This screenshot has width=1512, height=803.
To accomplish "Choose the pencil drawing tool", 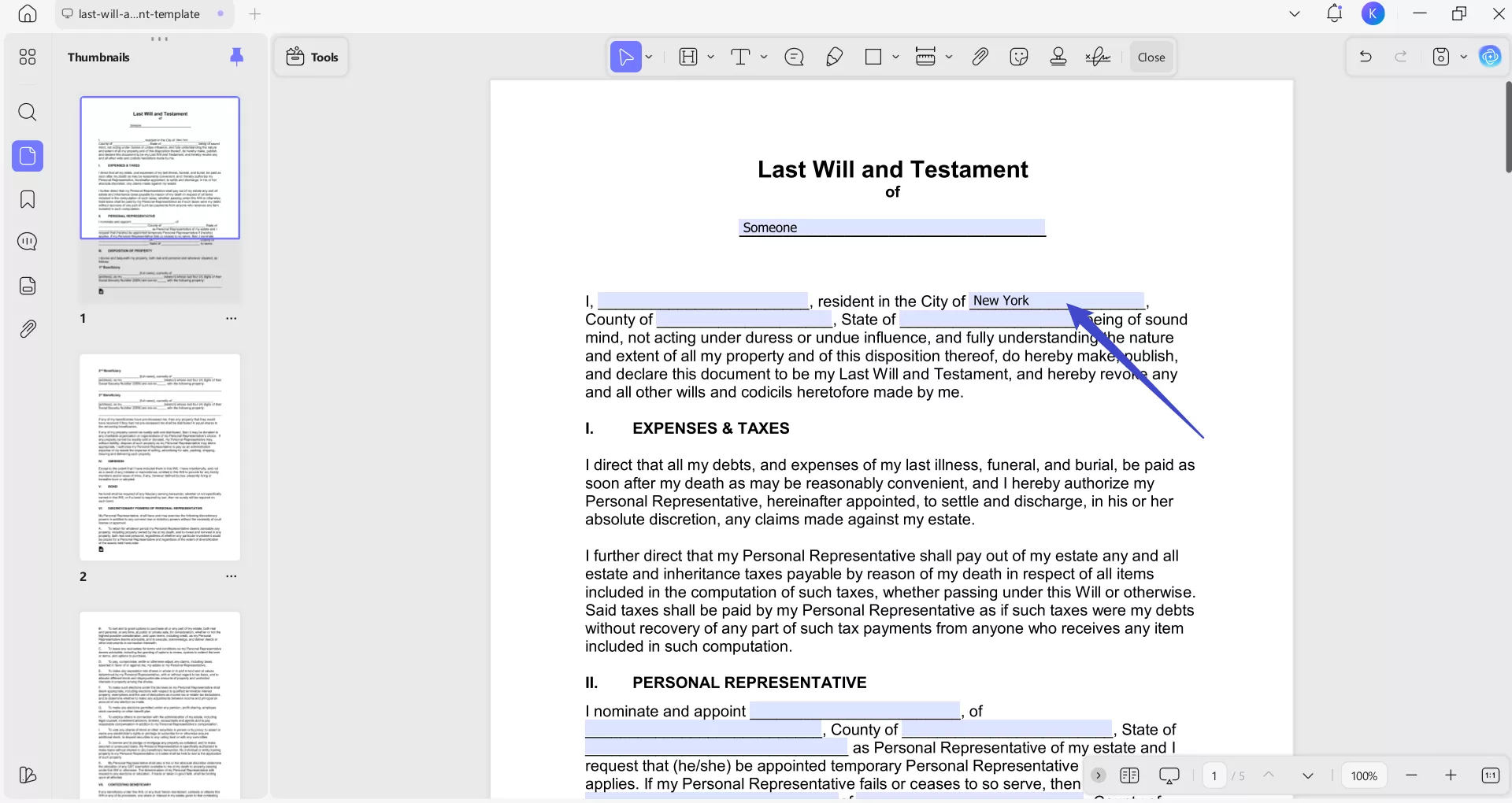I will pyautogui.click(x=834, y=57).
